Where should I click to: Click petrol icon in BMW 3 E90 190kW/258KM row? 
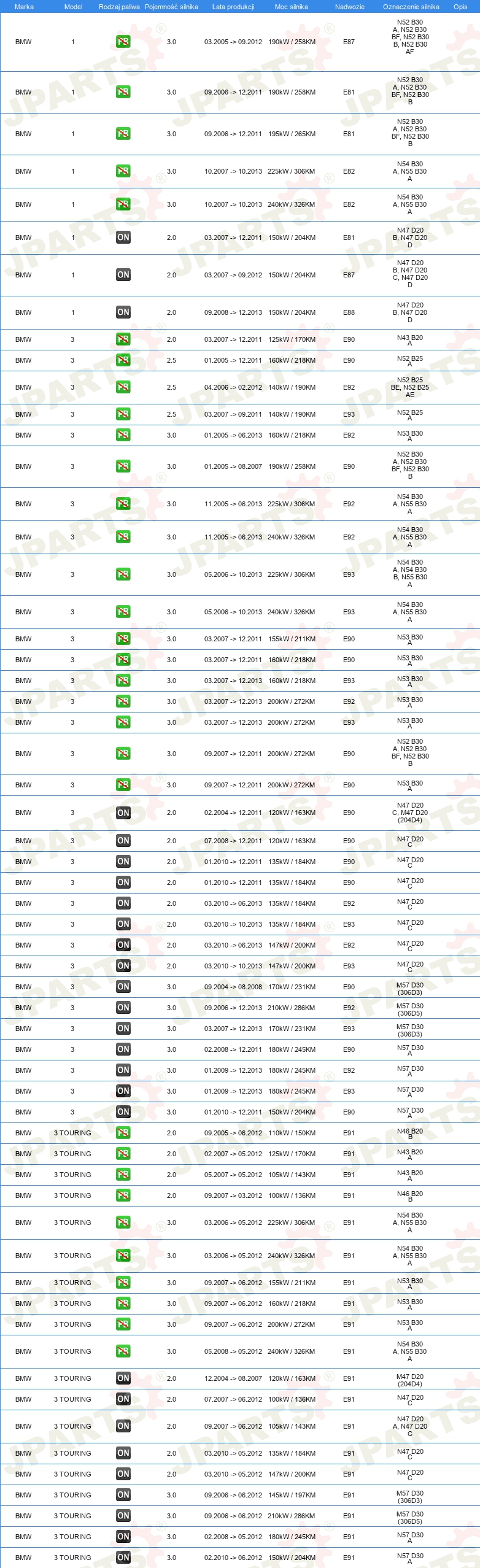[x=123, y=466]
